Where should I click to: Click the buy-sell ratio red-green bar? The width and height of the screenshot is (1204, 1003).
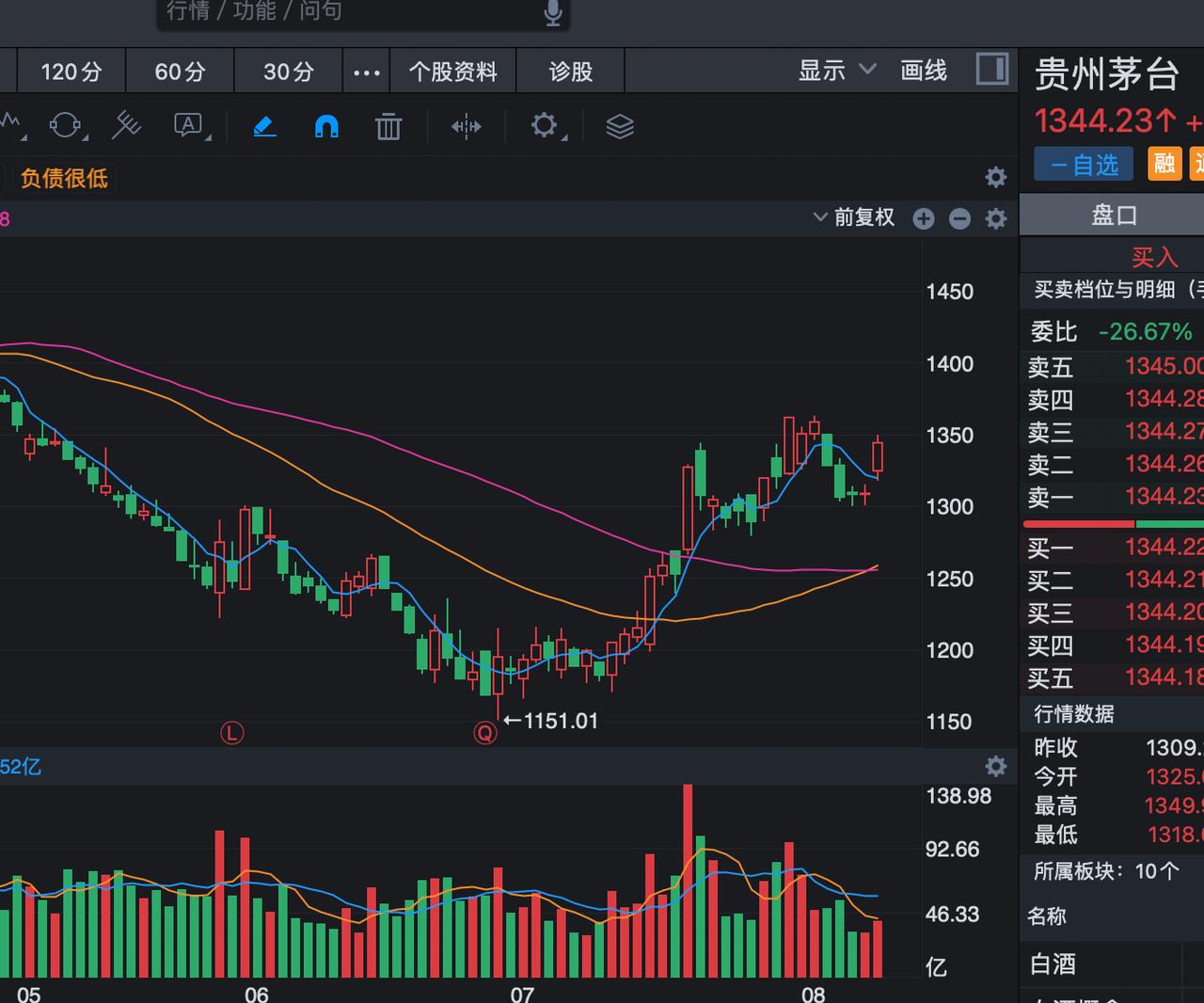[x=1113, y=523]
